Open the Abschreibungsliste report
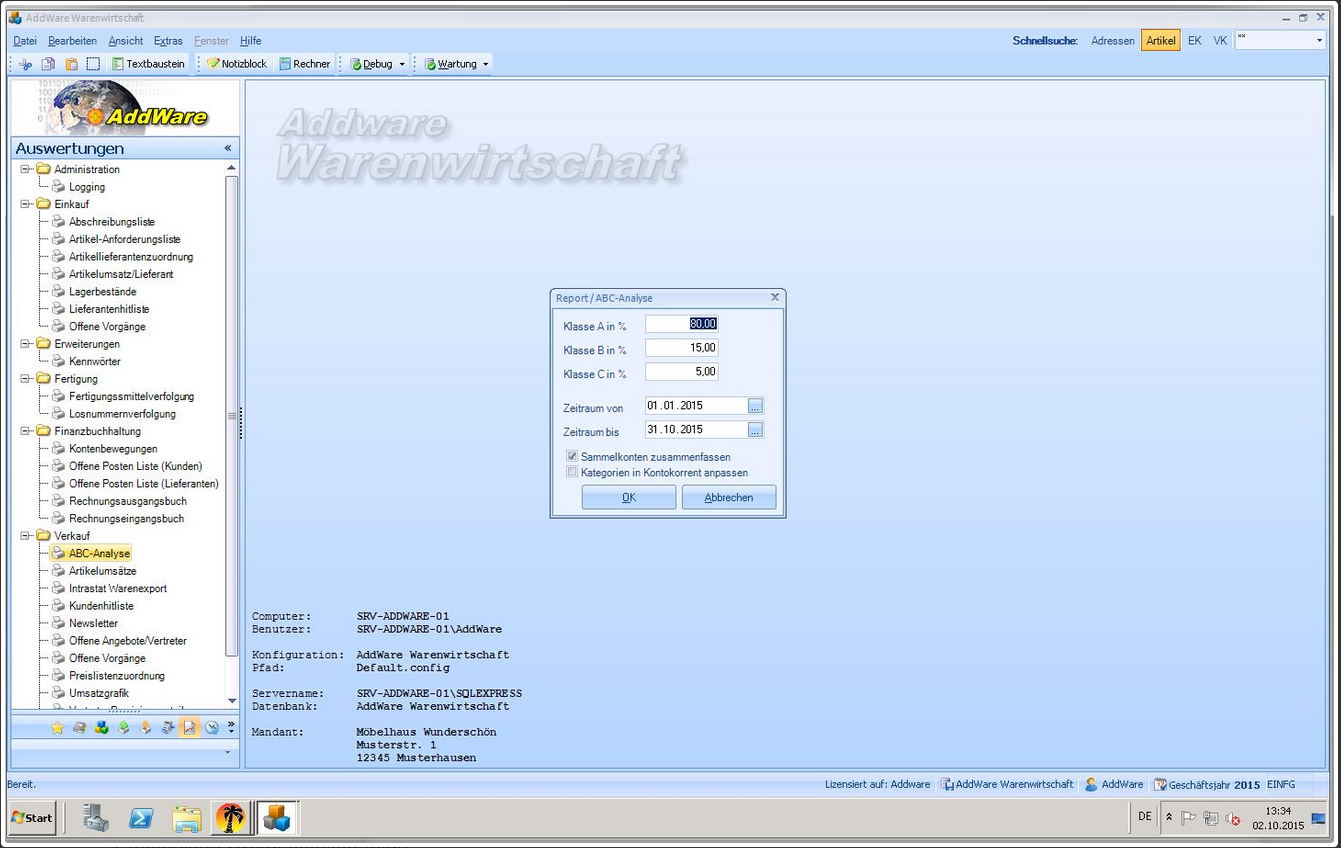Screen dimensions: 1341x848 click(x=111, y=222)
